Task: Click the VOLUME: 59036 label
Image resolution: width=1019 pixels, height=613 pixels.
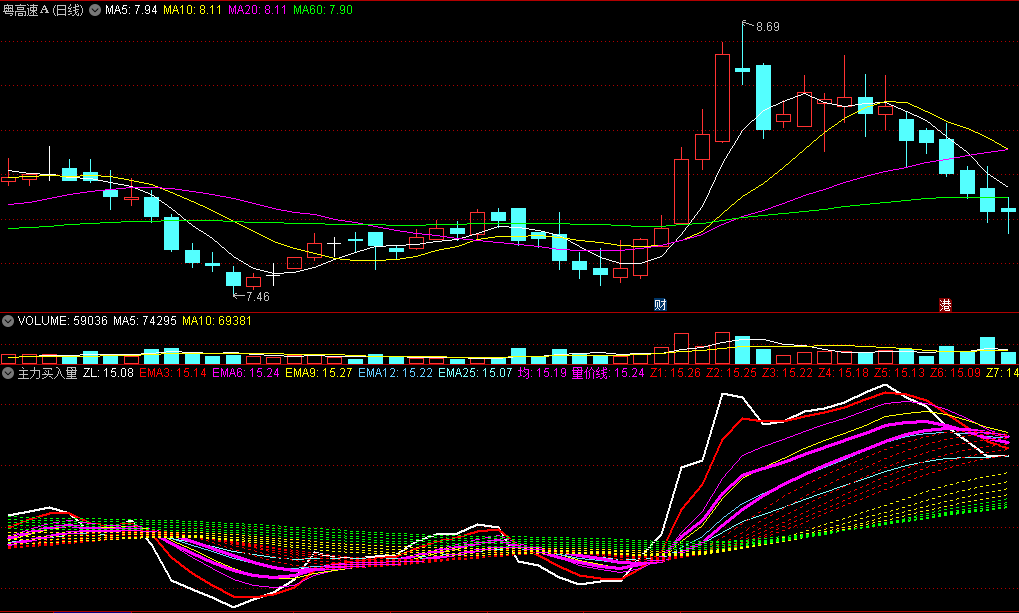Action: tap(62, 320)
